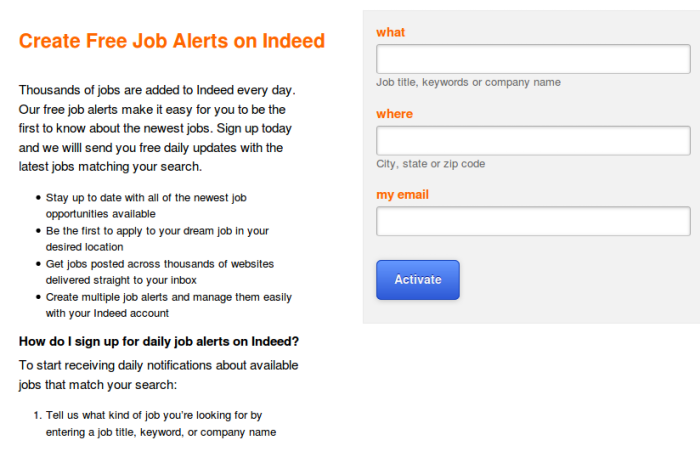This screenshot has height=450, width=700.
Task: Click the orange "what" field label
Action: 390,33
